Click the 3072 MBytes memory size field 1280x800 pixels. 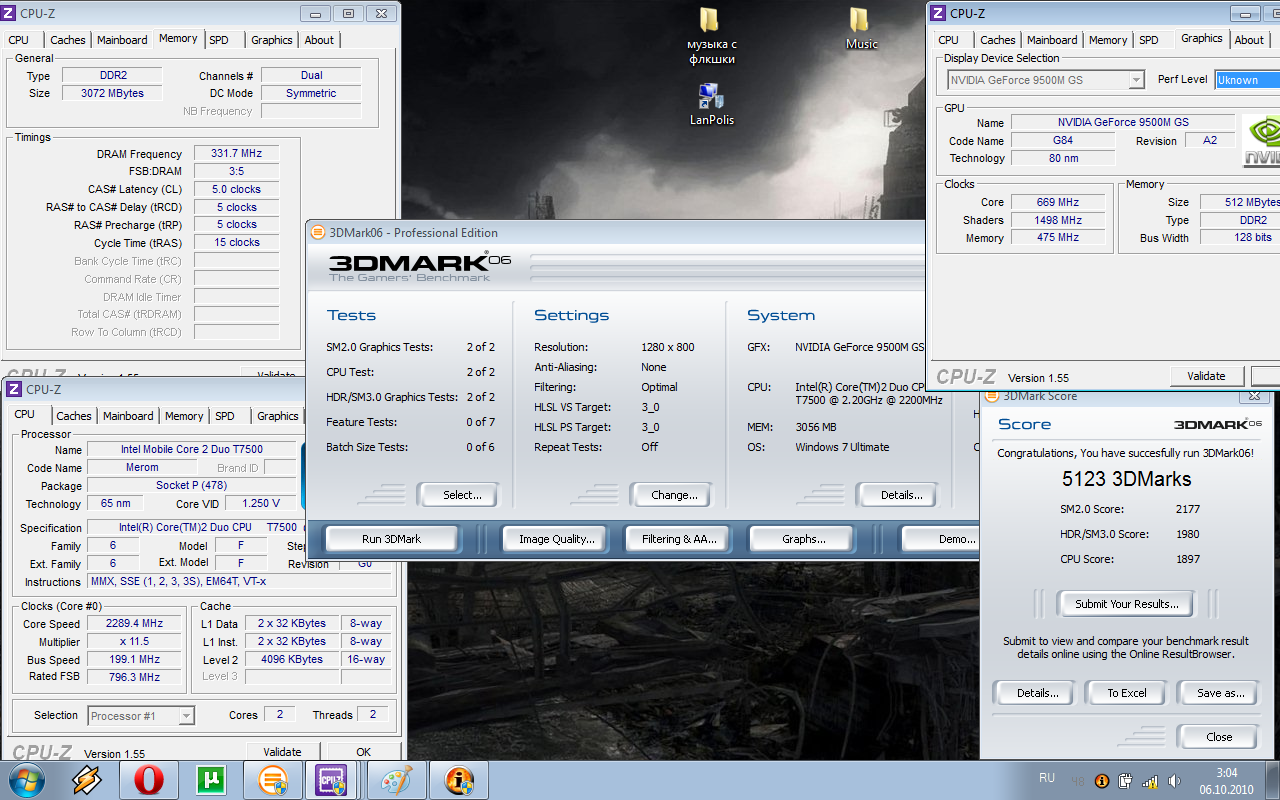click(x=112, y=93)
